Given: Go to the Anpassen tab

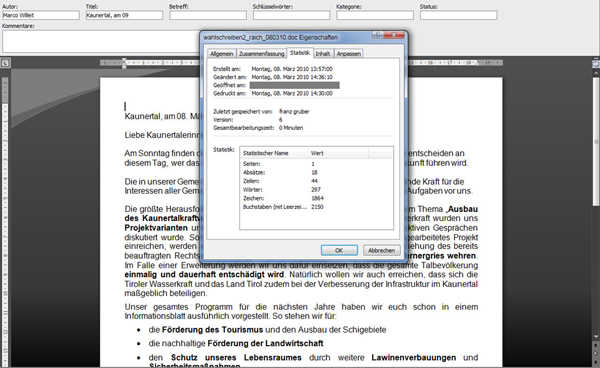Looking at the screenshot, I should point(349,54).
